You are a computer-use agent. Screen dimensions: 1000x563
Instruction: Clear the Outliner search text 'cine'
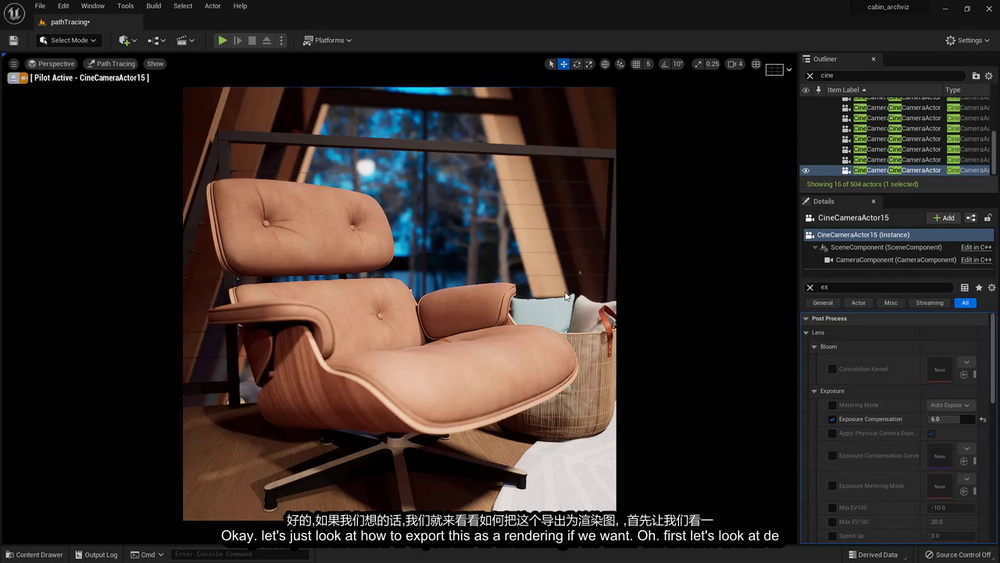[x=809, y=75]
